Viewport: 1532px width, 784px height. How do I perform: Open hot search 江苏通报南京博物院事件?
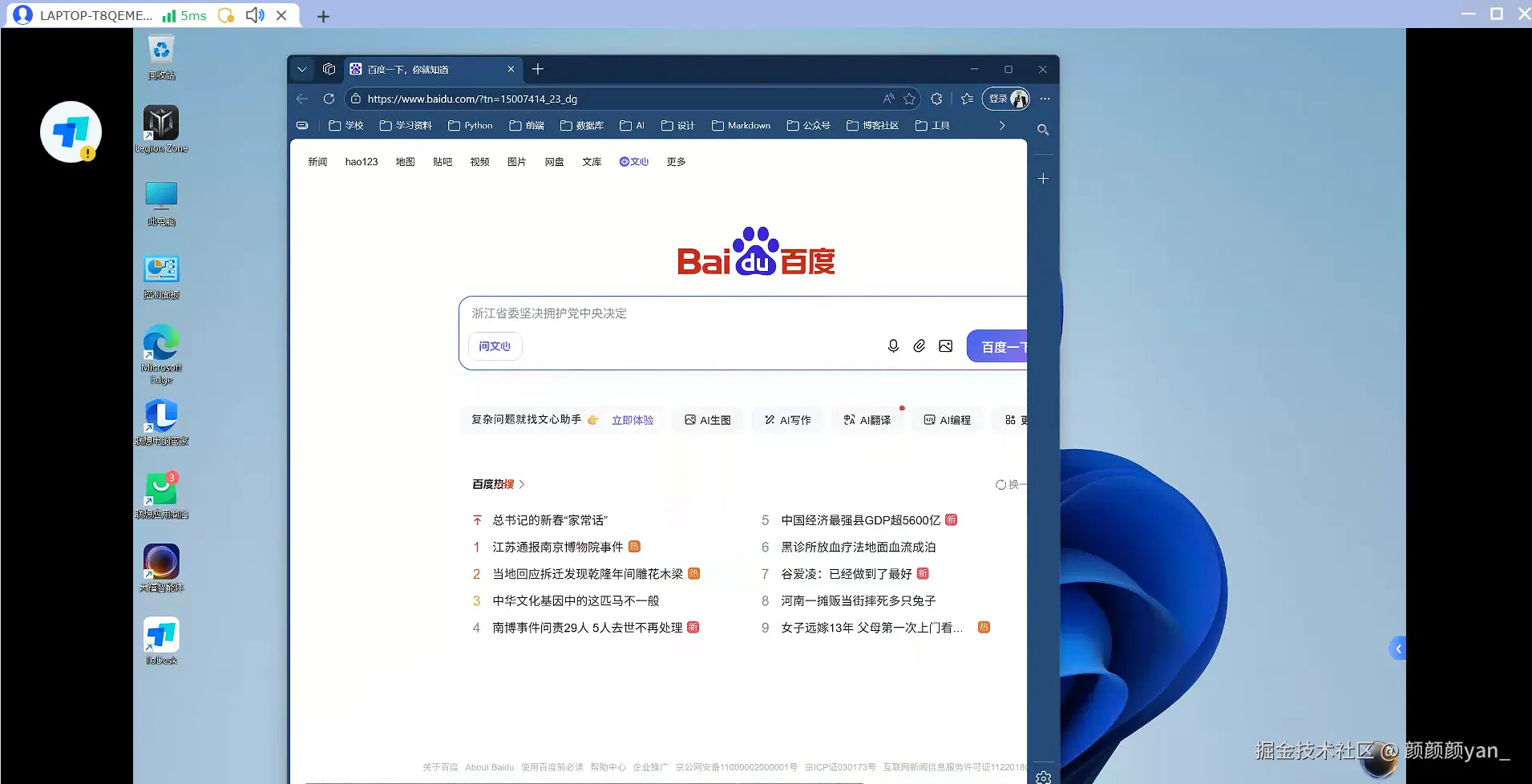tap(558, 548)
